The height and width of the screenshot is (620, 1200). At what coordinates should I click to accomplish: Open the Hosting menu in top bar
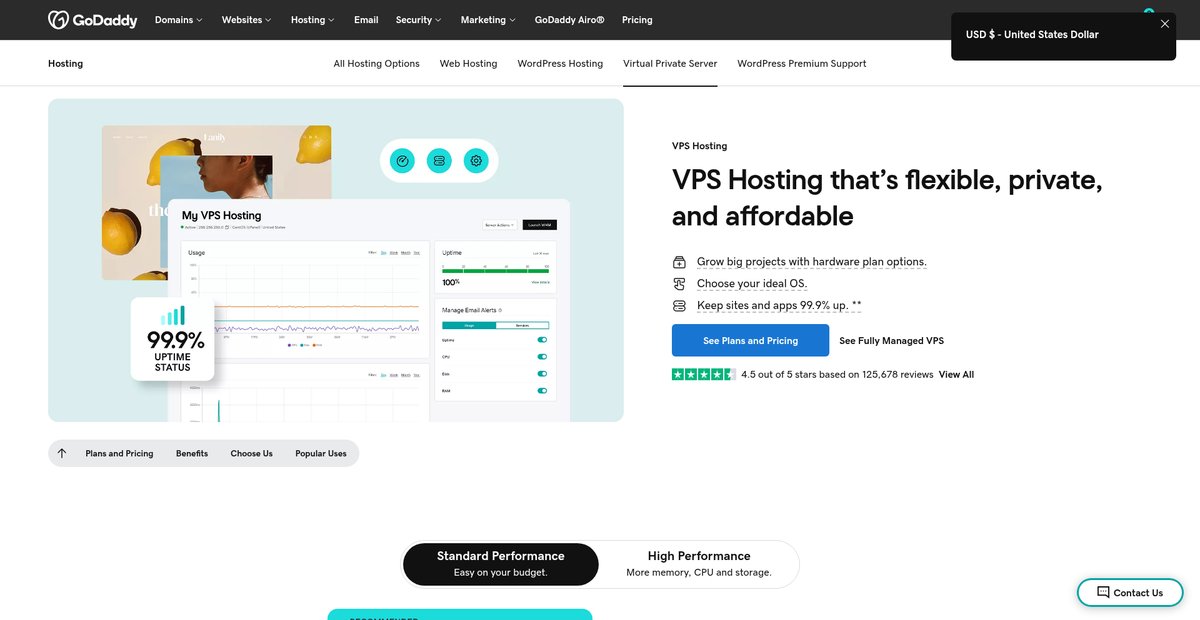point(313,20)
